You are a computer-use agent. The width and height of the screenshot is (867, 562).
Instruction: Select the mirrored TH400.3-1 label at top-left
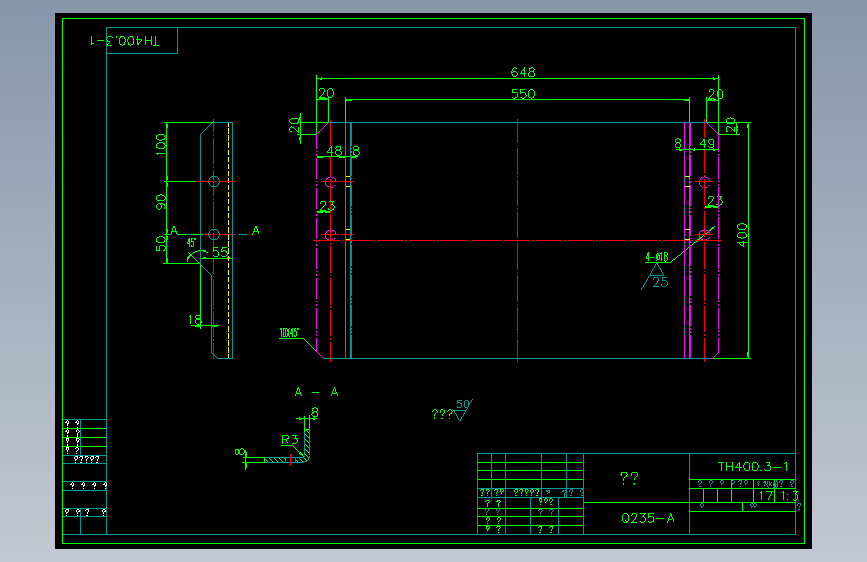(x=125, y=41)
